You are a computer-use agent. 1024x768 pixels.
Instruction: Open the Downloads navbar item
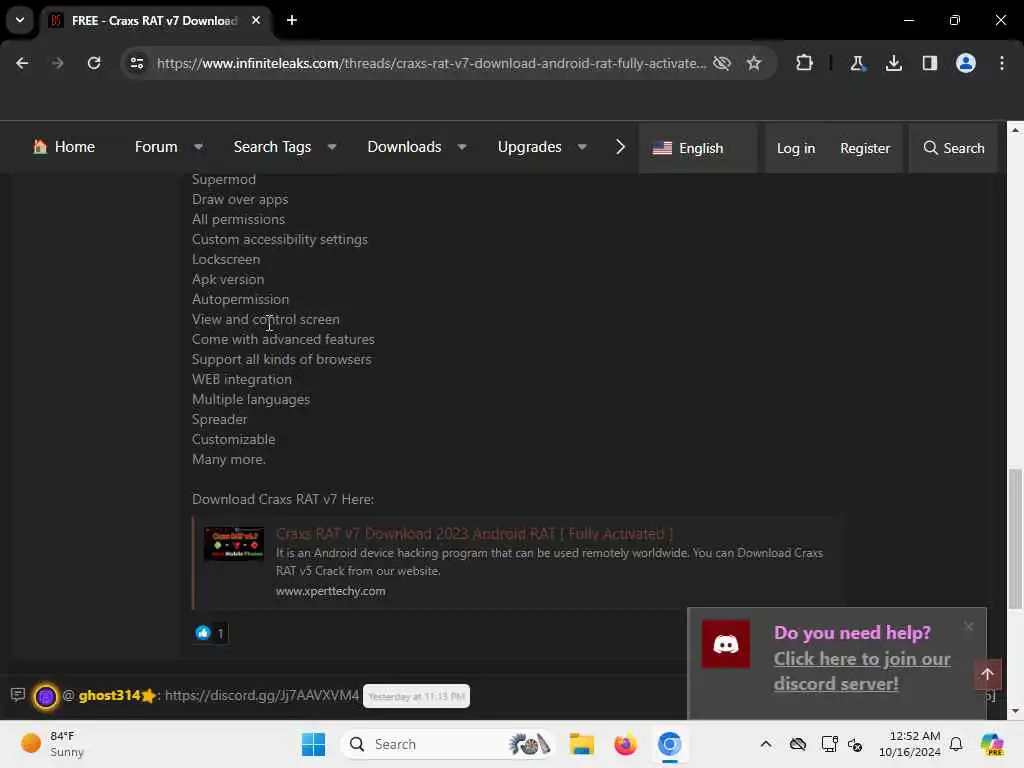[x=404, y=147]
